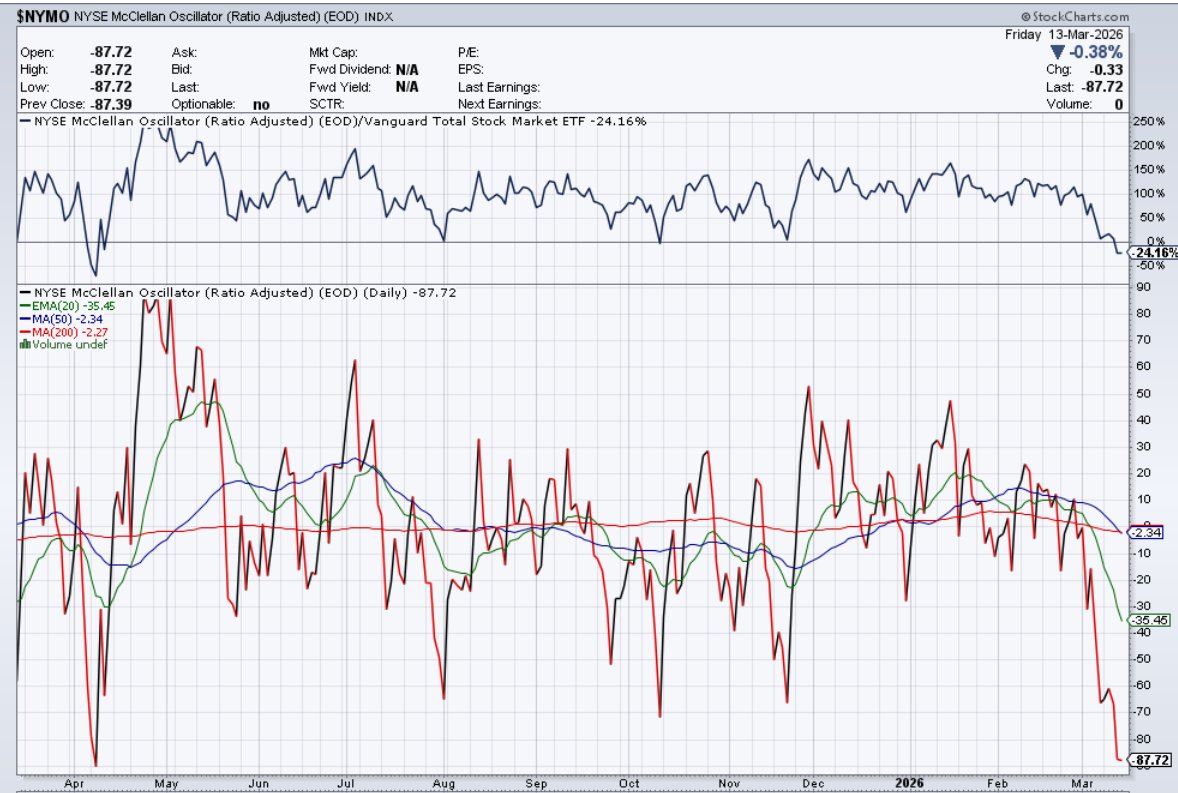Click the Nov label on time axis

pos(729,783)
